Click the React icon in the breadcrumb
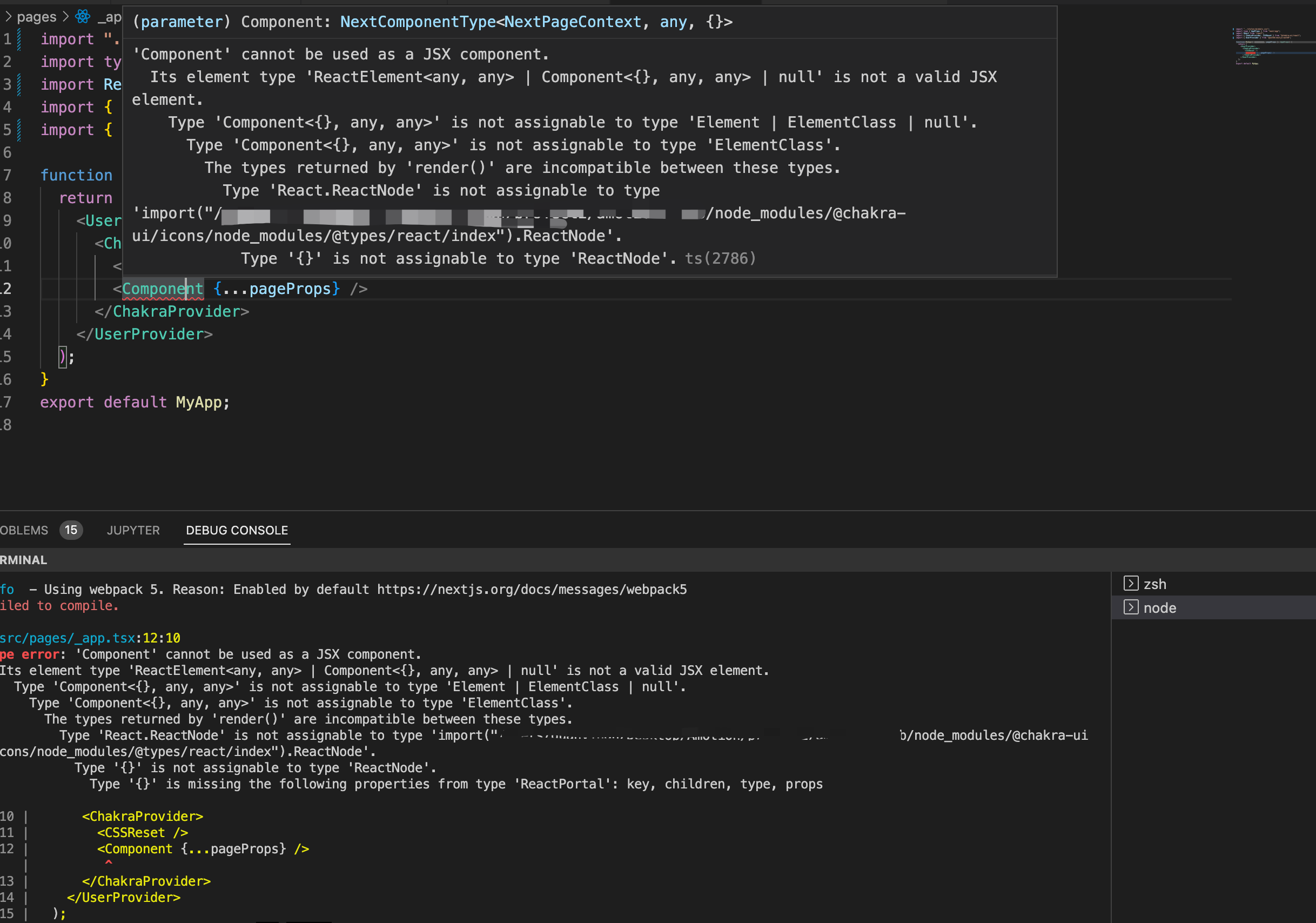Screen dimensions: 1316x923 (x=82, y=16)
